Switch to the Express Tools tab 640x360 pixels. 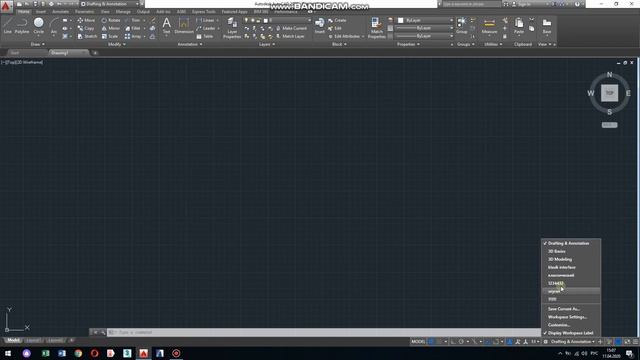203,12
